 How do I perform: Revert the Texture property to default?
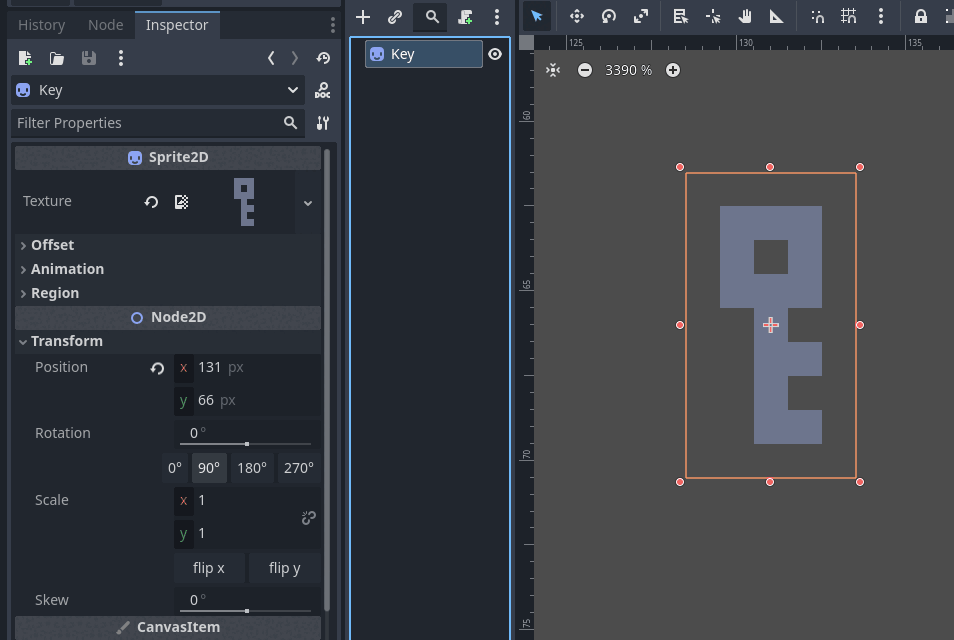[151, 201]
